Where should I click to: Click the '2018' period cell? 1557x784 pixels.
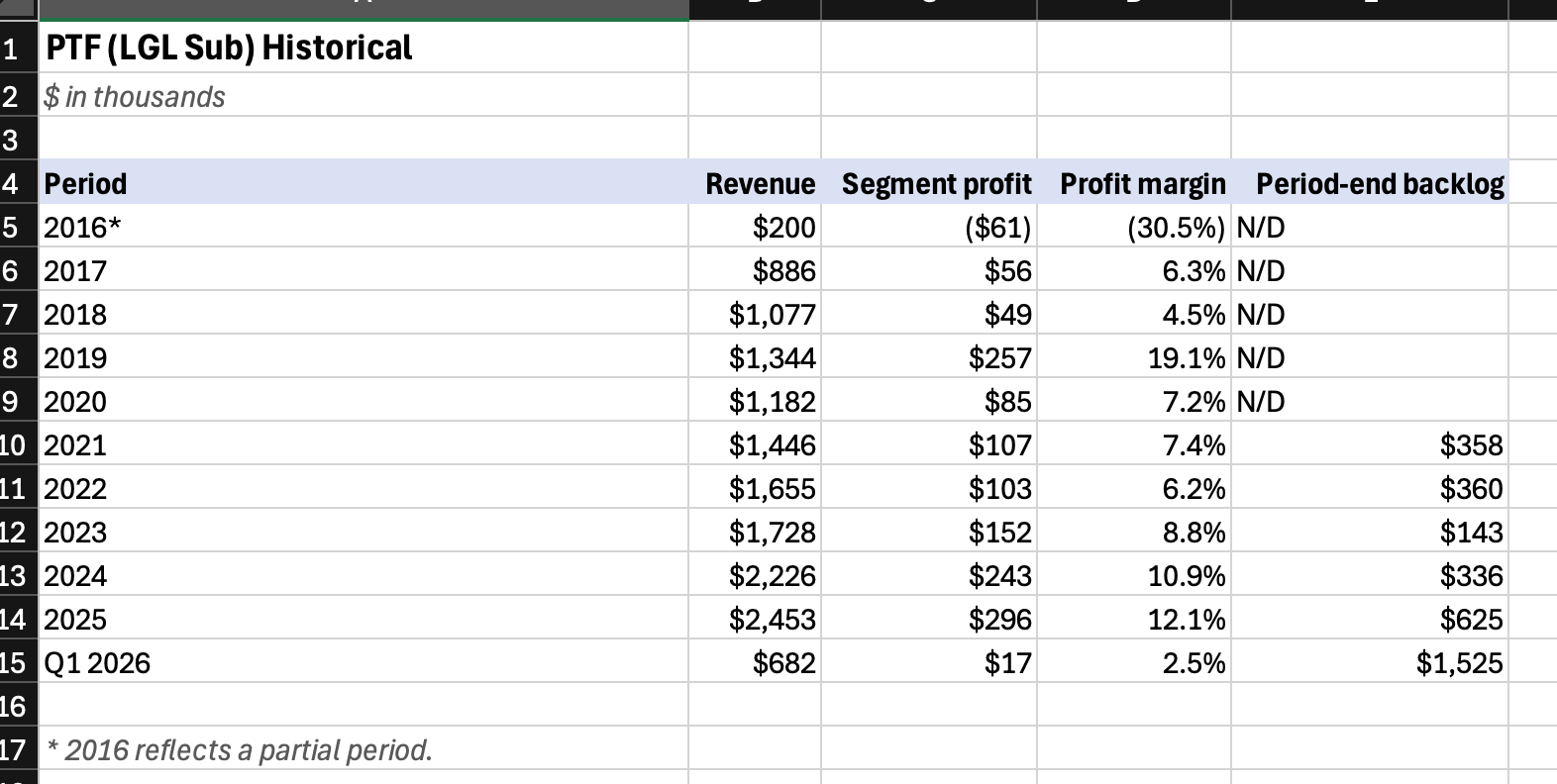363,314
